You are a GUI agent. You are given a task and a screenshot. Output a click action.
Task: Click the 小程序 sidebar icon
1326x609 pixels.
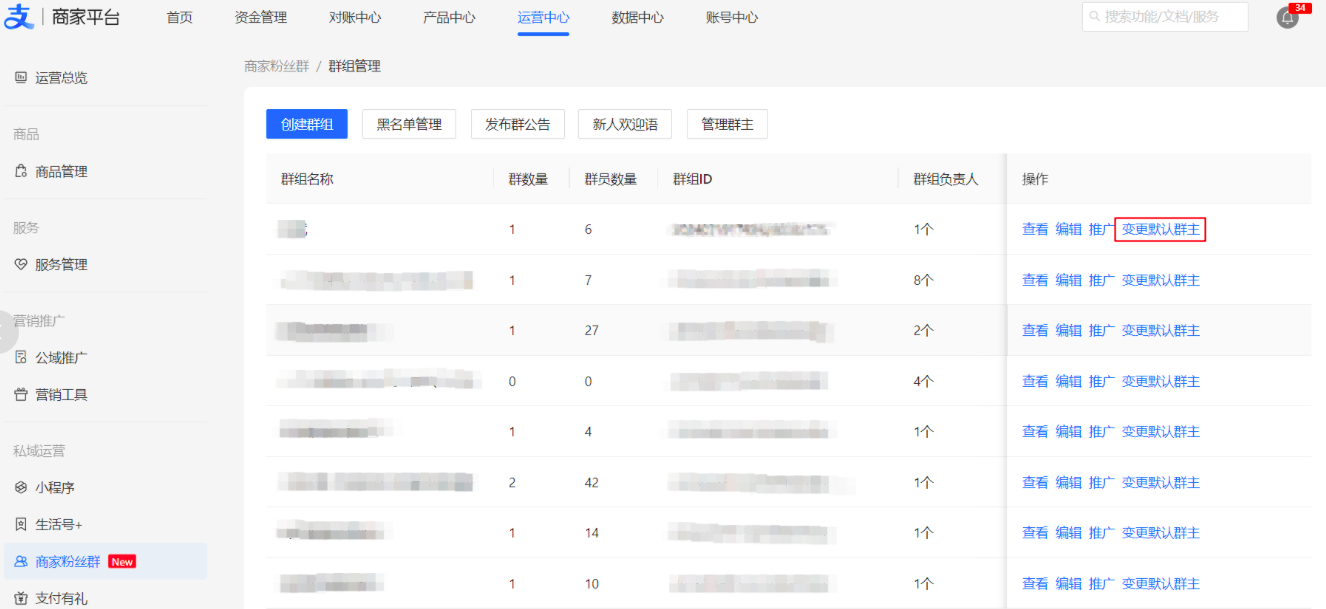(x=21, y=487)
